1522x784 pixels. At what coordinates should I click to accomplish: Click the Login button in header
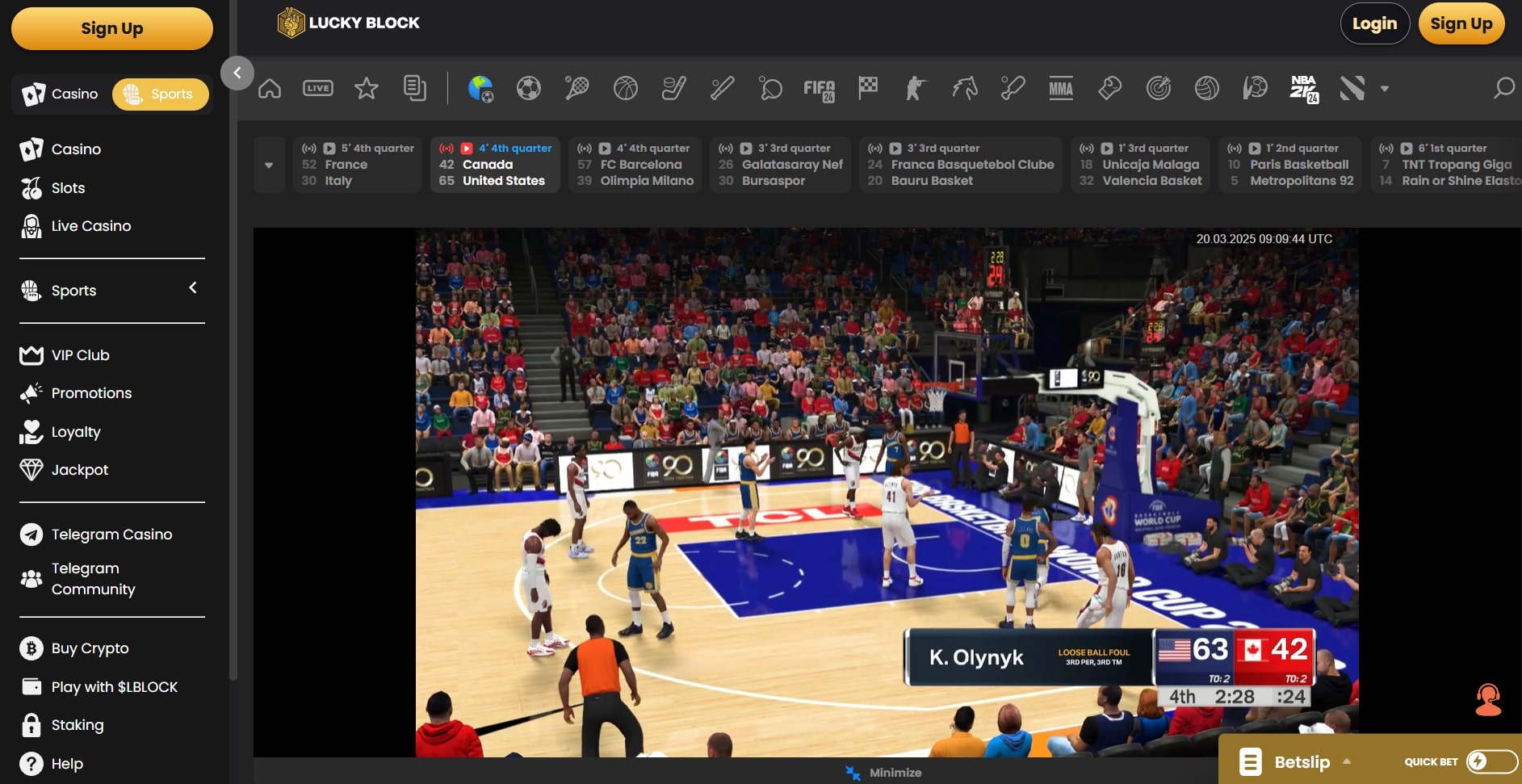(1375, 23)
